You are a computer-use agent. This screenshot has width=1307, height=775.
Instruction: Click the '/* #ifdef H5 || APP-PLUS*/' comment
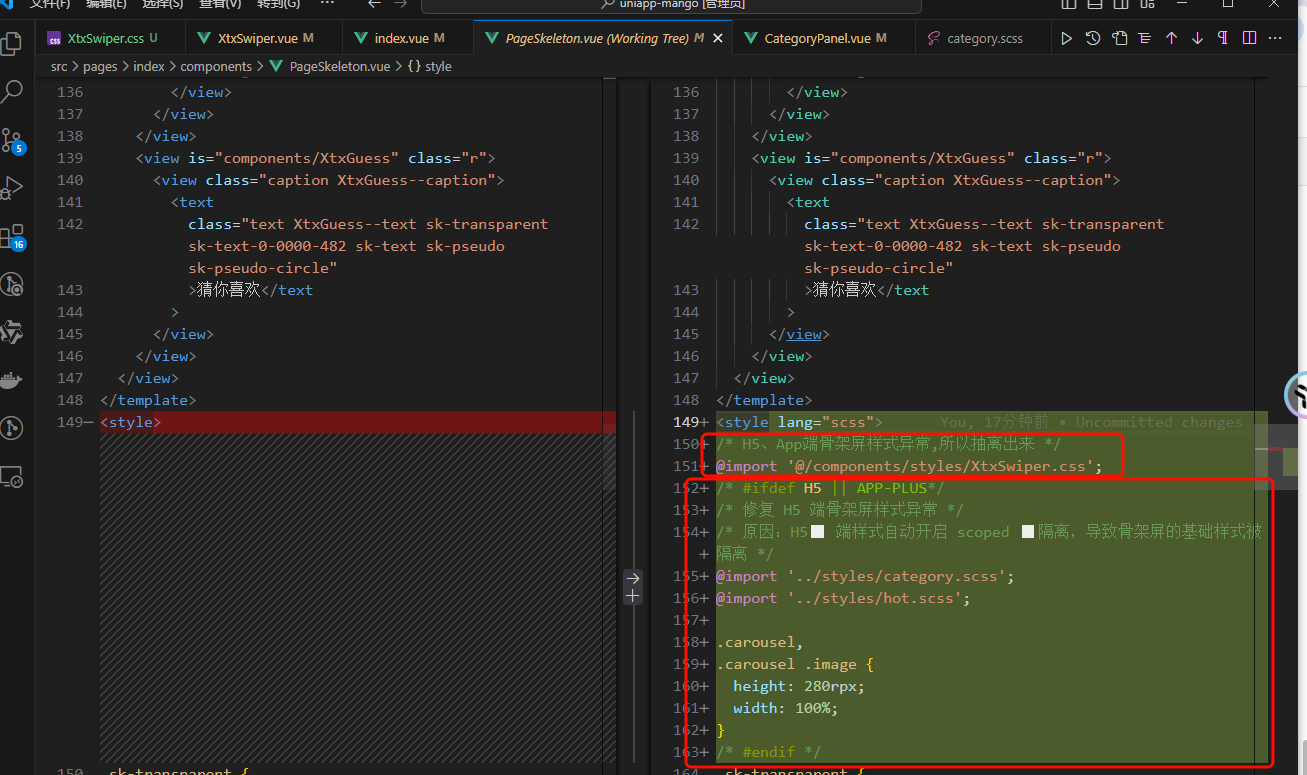point(830,488)
